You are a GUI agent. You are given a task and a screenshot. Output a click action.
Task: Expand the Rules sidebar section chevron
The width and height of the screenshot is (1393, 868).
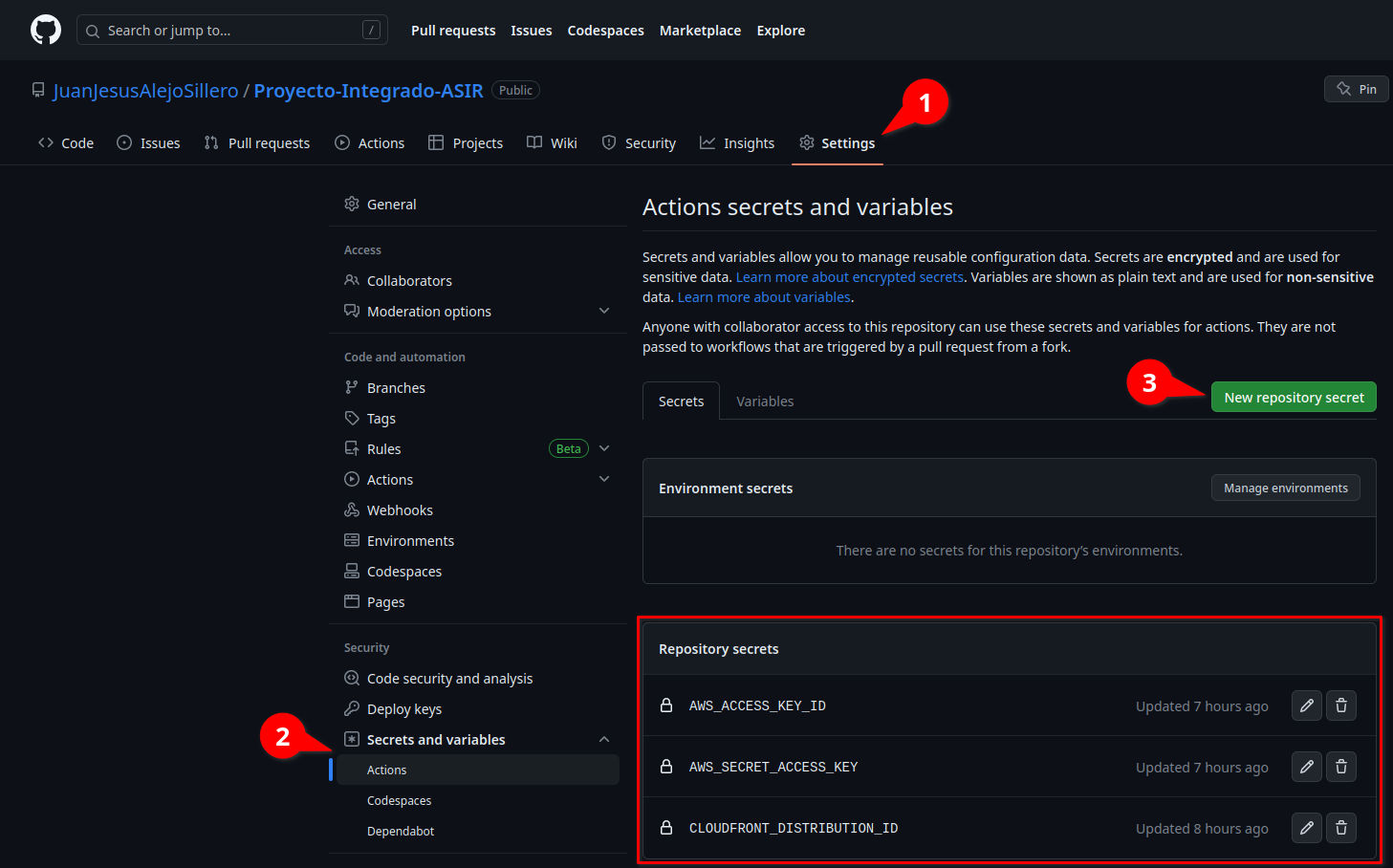pyautogui.click(x=604, y=448)
